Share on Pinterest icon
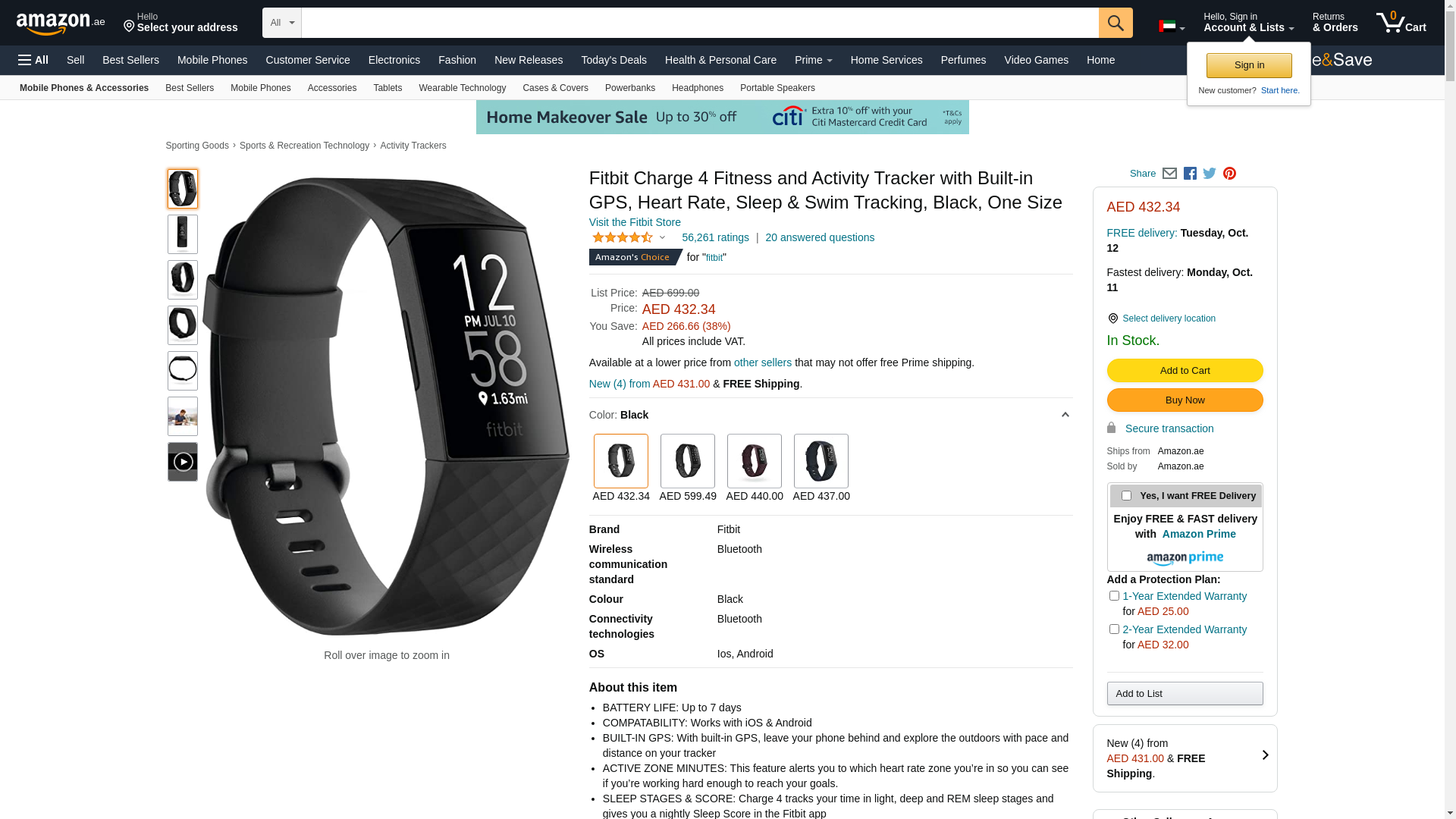This screenshot has width=1456, height=819. pos(1229,174)
